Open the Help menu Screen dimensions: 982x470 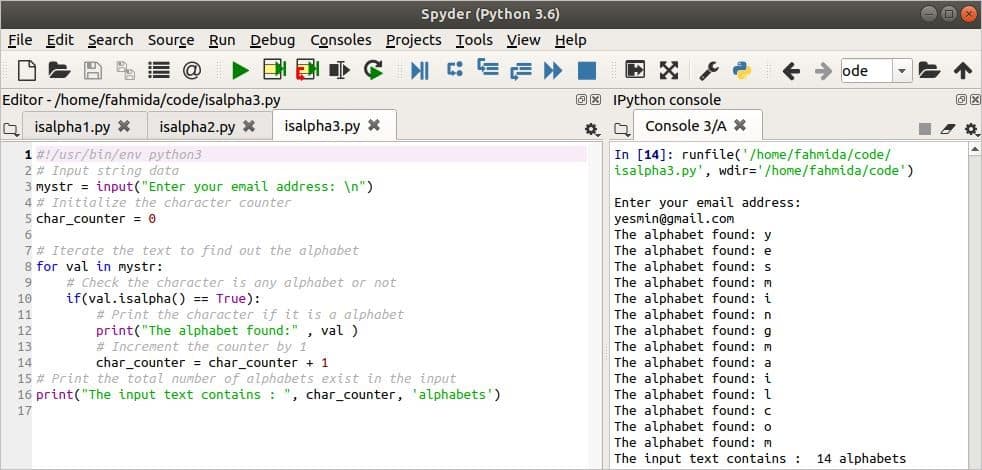[571, 40]
